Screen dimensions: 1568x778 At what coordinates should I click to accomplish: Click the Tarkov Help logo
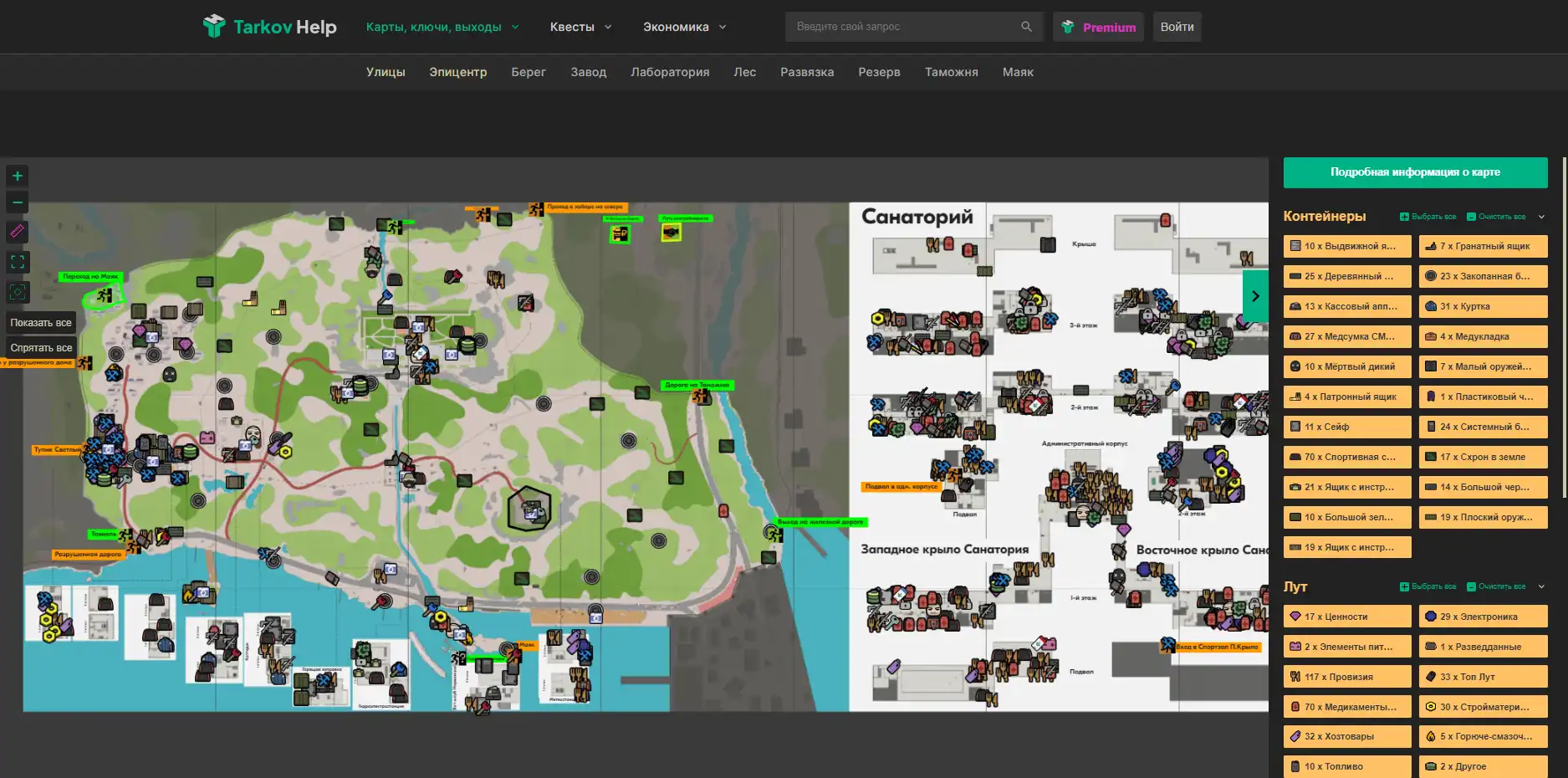[269, 27]
